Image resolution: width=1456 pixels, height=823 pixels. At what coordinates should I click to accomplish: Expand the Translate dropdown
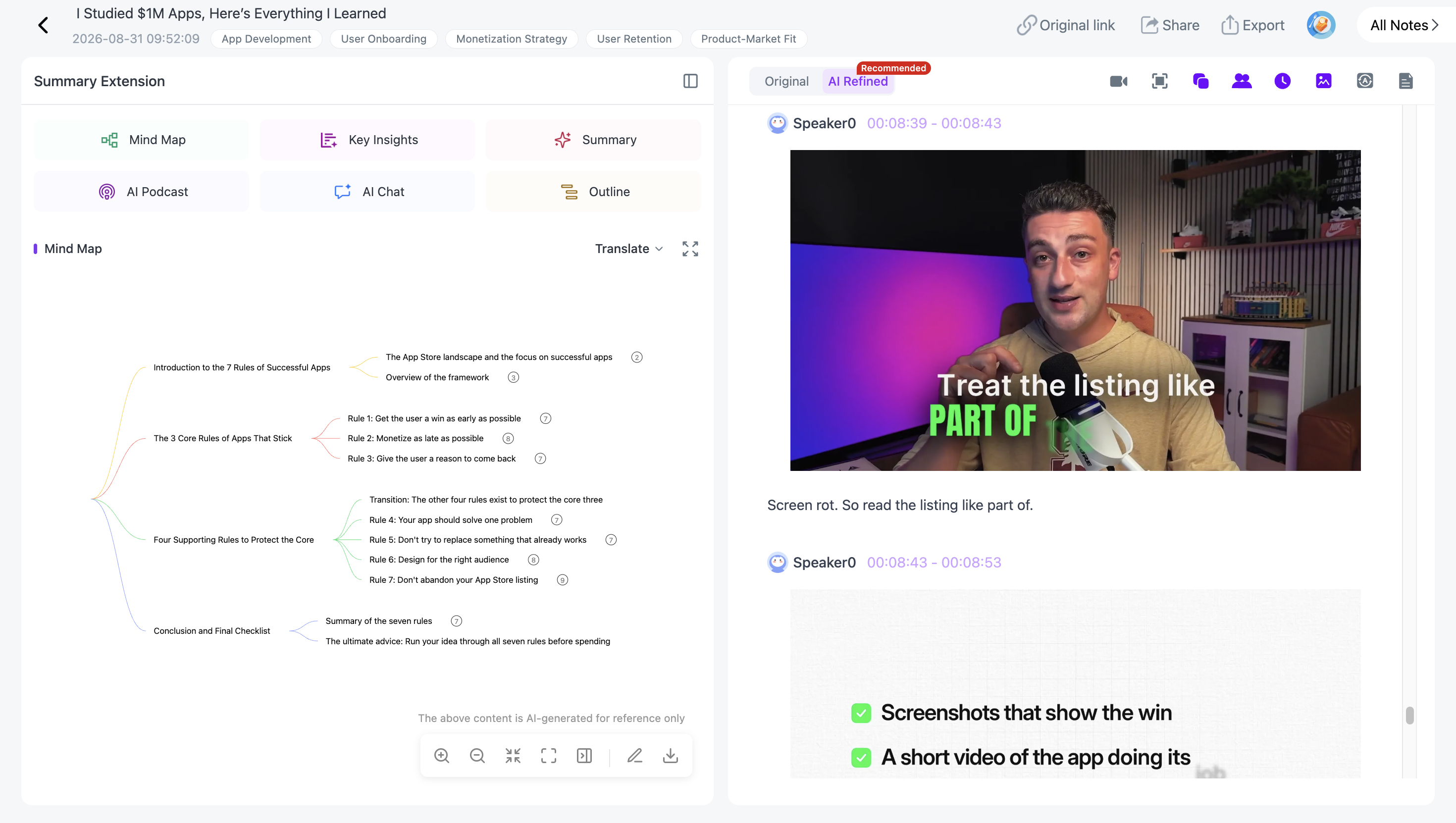pyautogui.click(x=629, y=249)
